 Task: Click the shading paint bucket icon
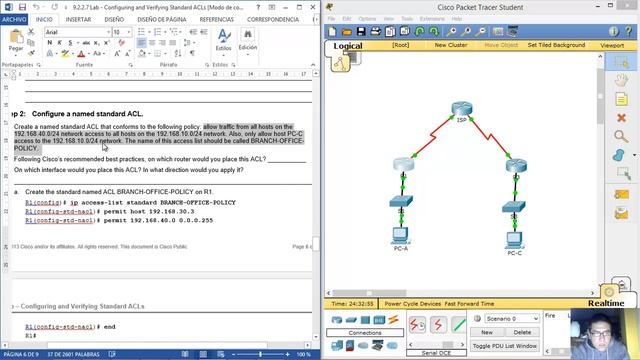click(x=142, y=53)
